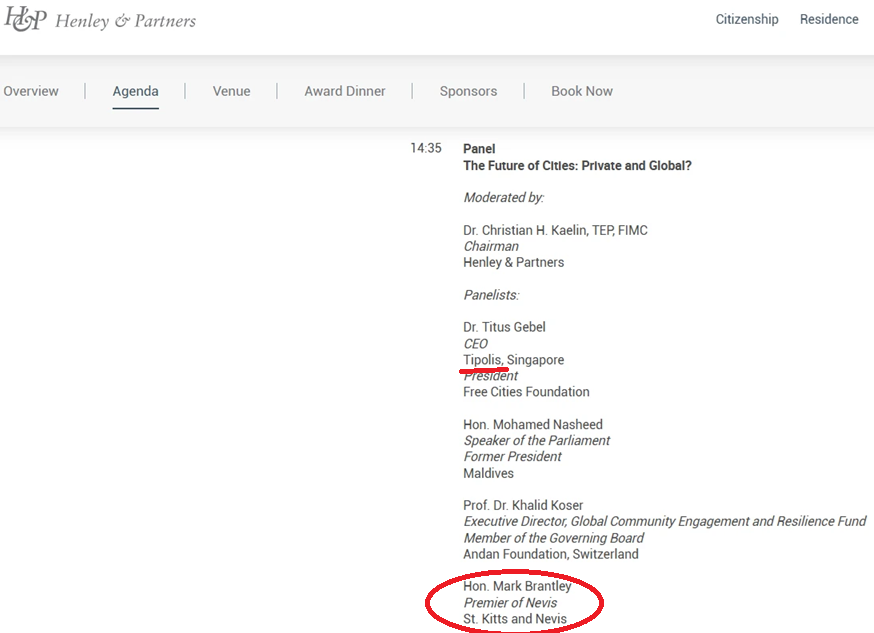Click the 'Moderated by:' label
This screenshot has height=633, width=874.
(x=503, y=198)
